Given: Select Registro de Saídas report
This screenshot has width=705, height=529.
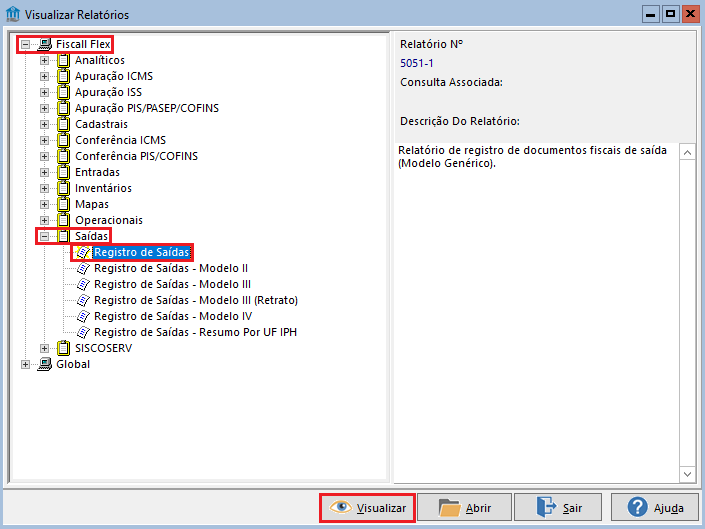Looking at the screenshot, I should coord(141,253).
